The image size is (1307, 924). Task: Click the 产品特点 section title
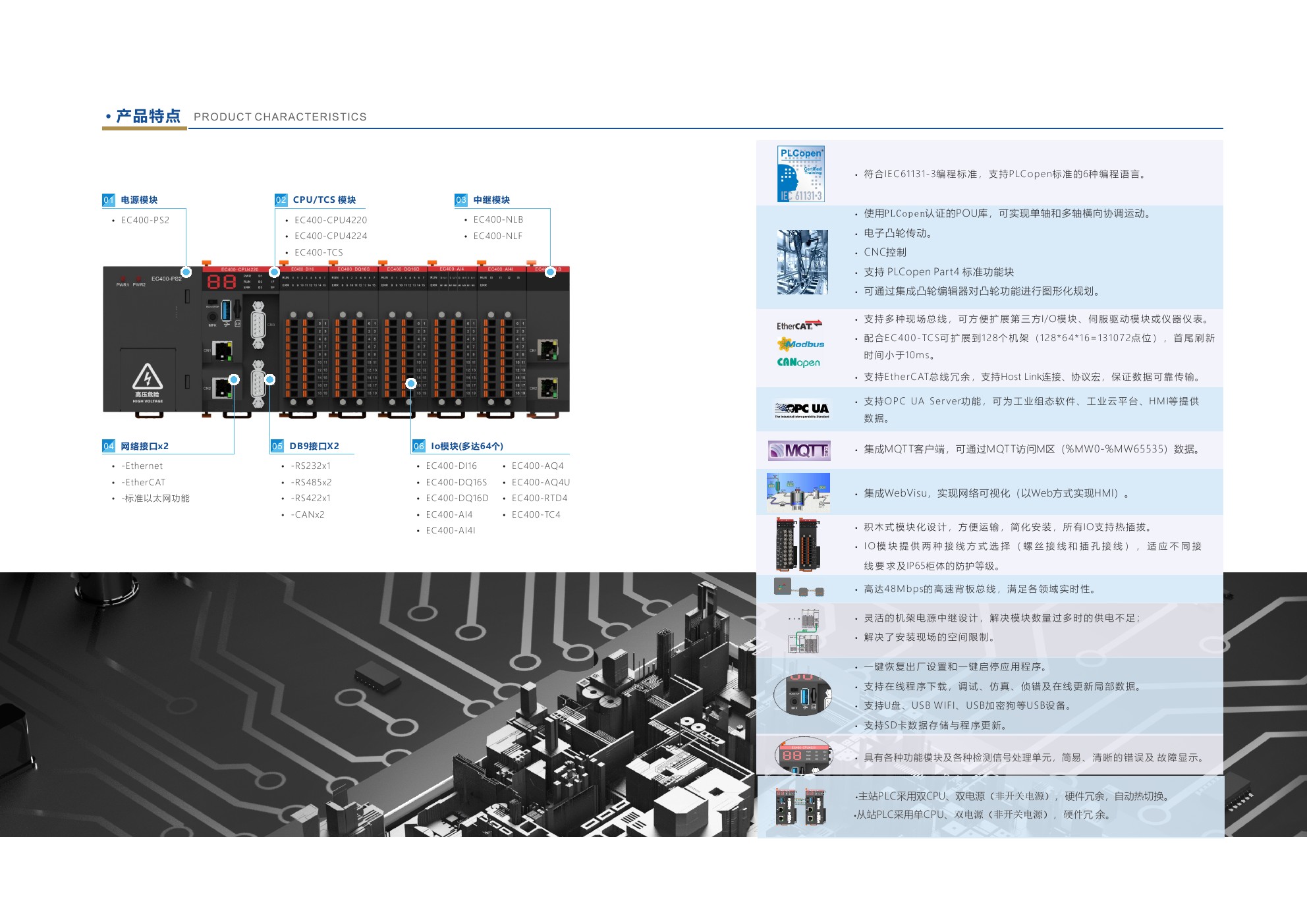coord(148,117)
